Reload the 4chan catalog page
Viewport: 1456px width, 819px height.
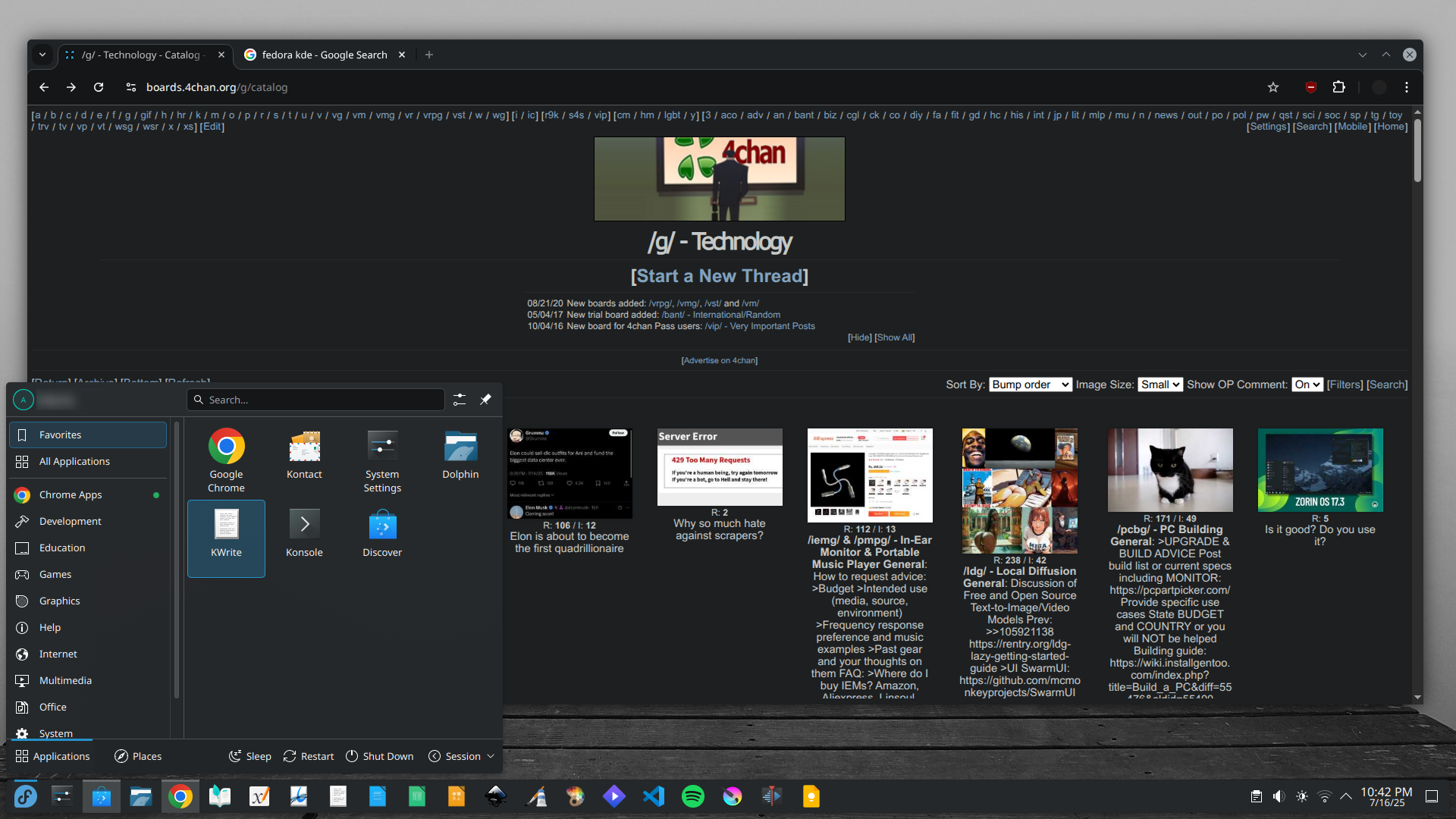coord(99,87)
